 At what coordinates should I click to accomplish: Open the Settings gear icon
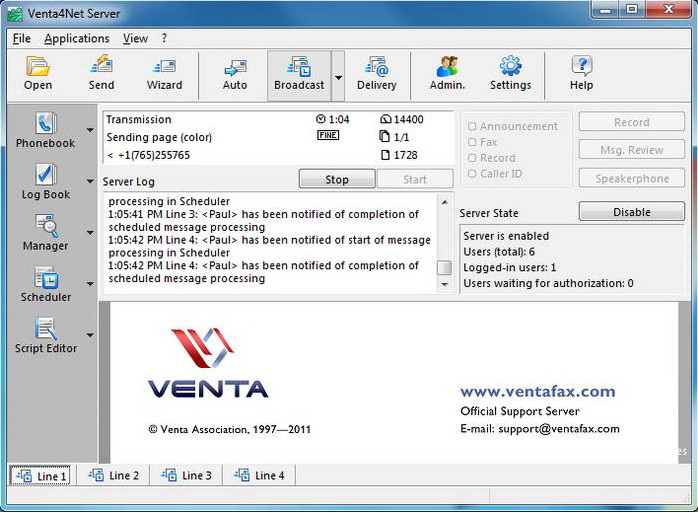tap(511, 66)
